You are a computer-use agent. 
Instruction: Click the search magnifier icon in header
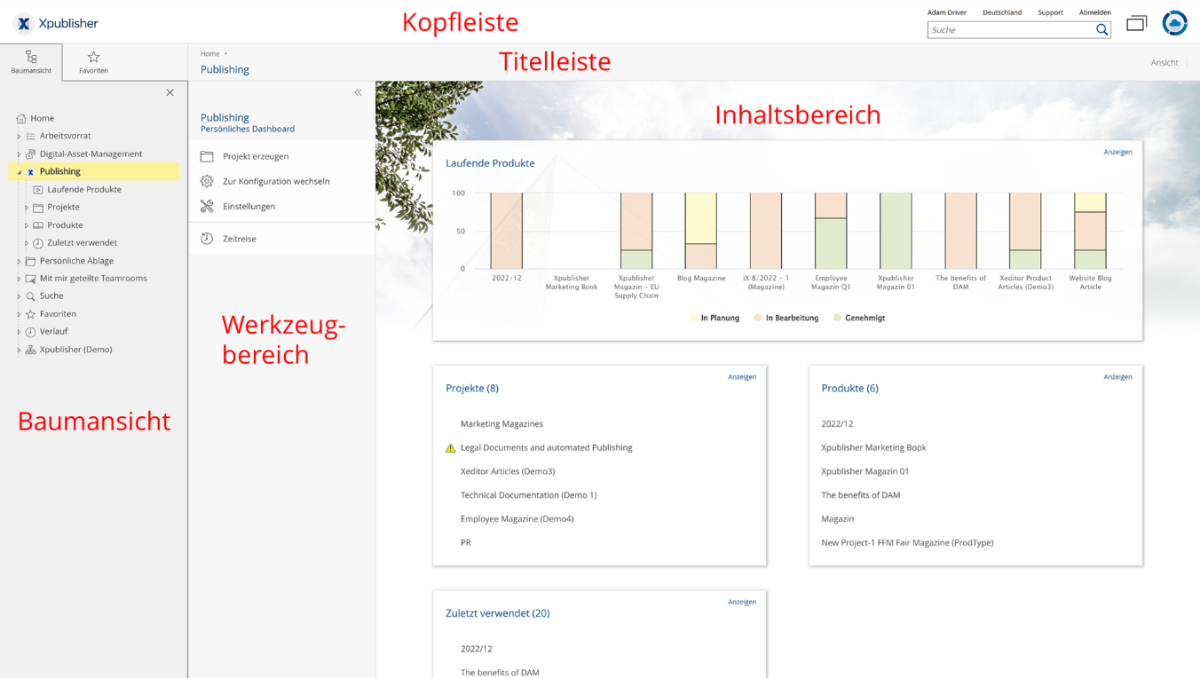1102,30
